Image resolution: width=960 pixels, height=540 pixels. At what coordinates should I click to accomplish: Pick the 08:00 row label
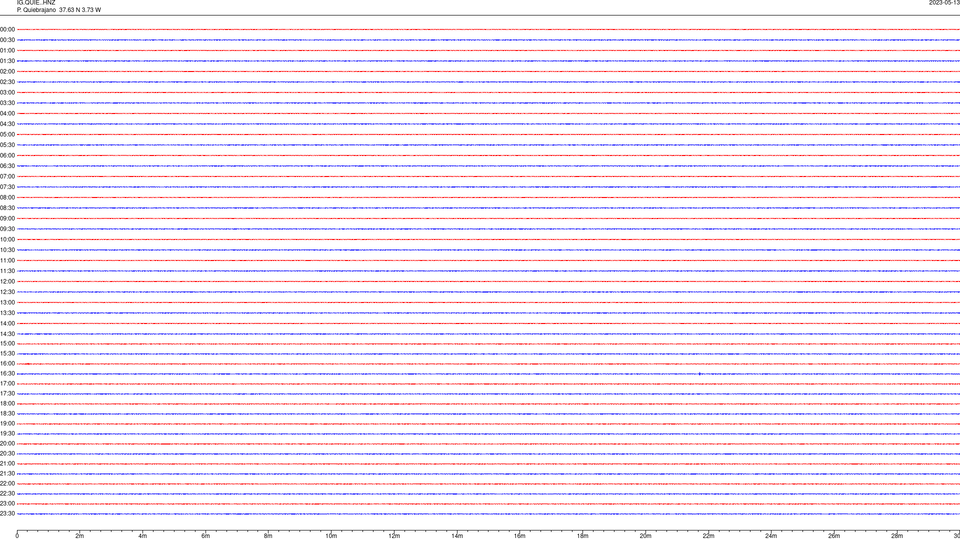coord(7,198)
